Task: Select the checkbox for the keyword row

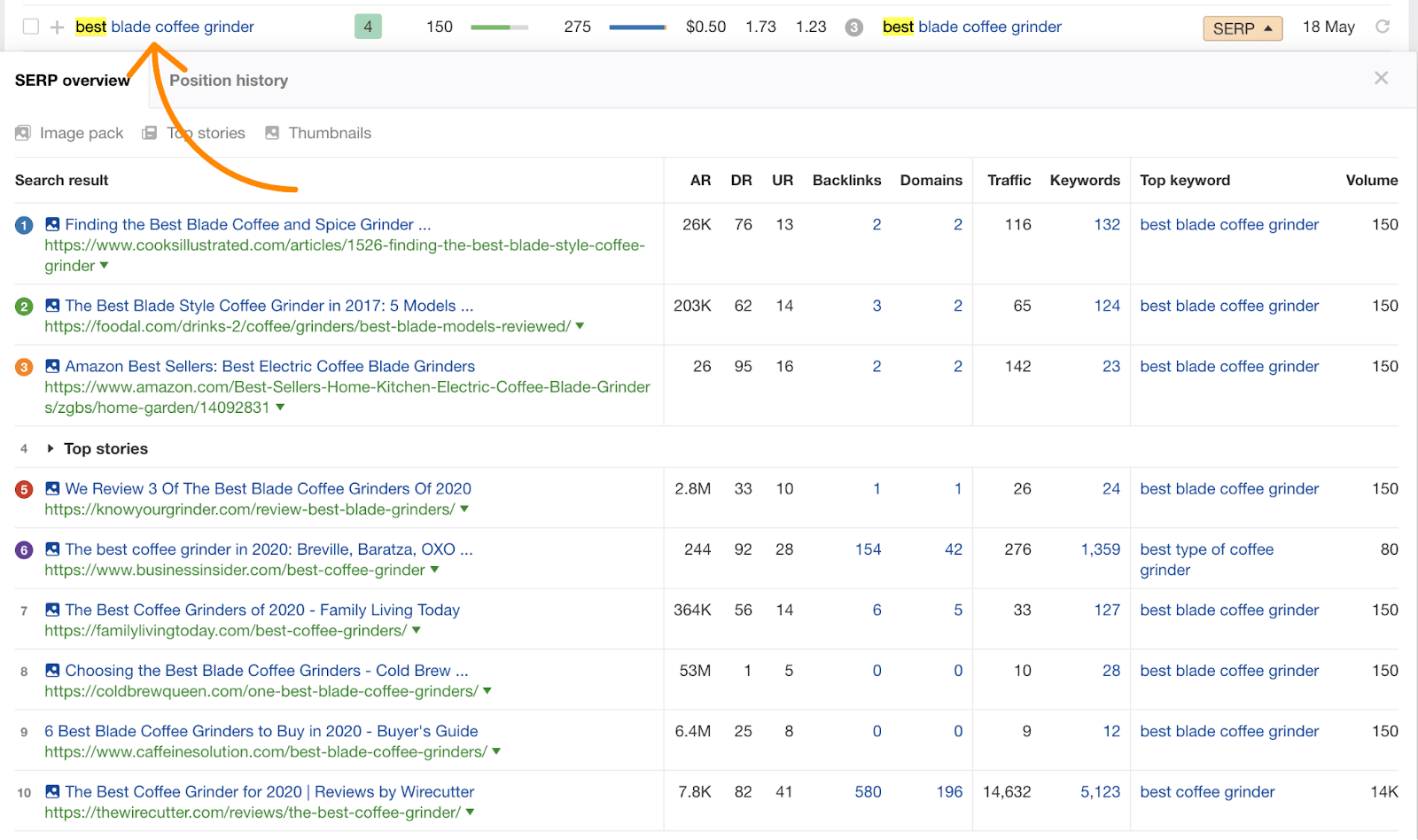Action: click(x=32, y=27)
